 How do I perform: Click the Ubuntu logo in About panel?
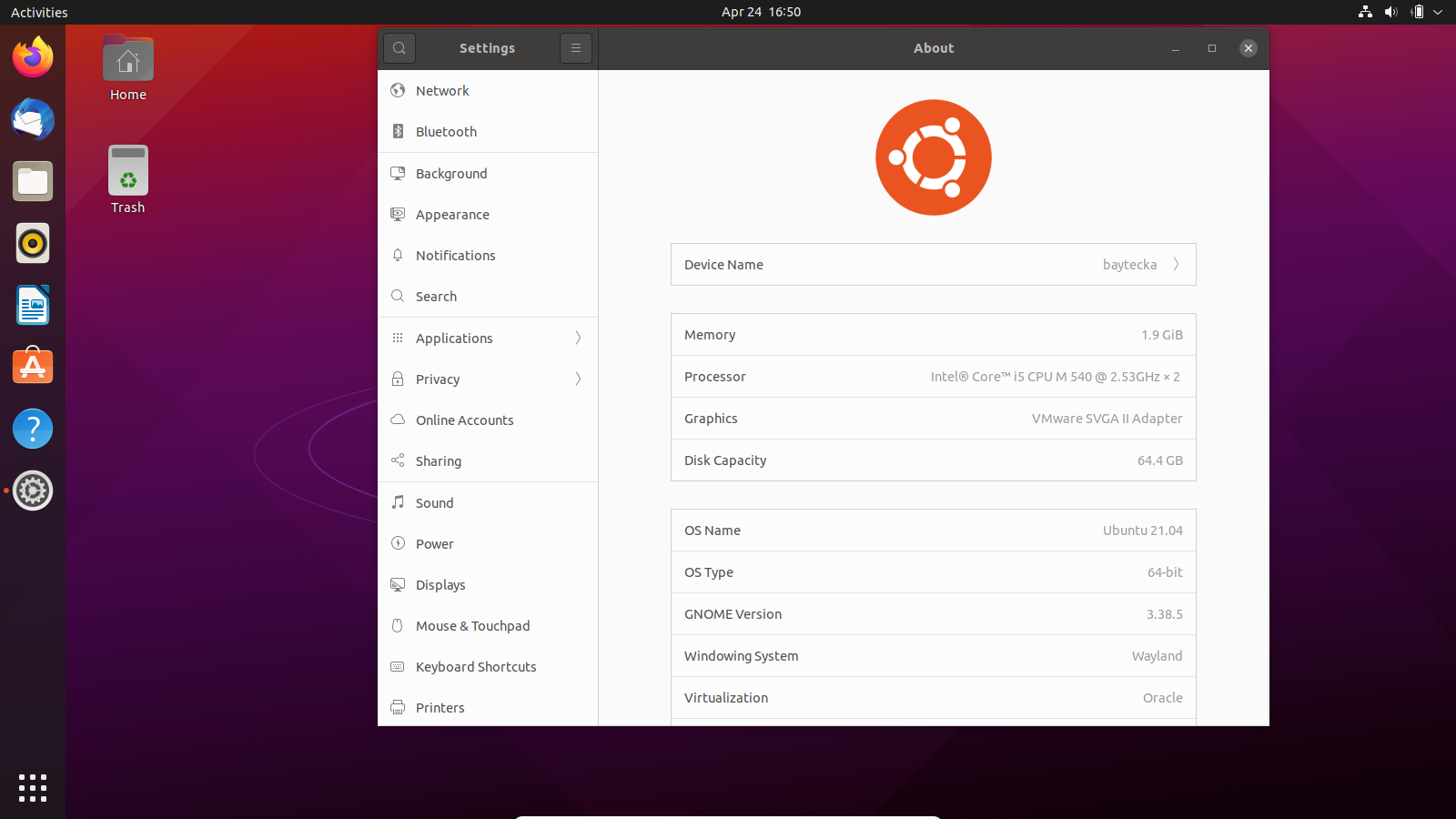click(934, 157)
